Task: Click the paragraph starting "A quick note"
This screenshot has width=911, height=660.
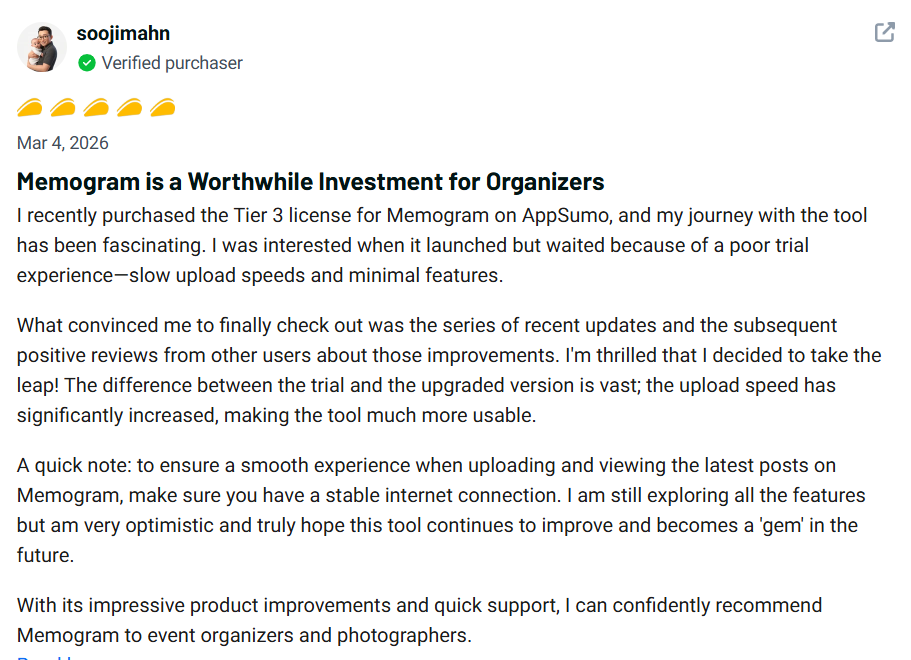Action: click(x=441, y=510)
